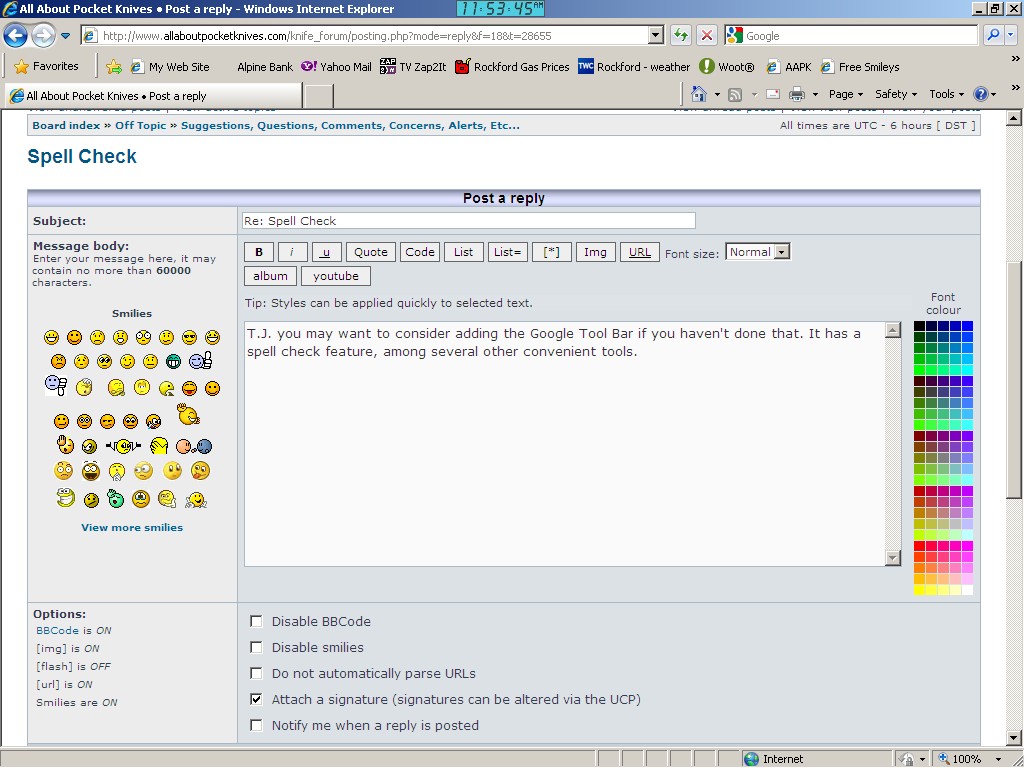Image resolution: width=1024 pixels, height=768 pixels.
Task: Expand the command bar overflow chevron
Action: (x=1015, y=88)
